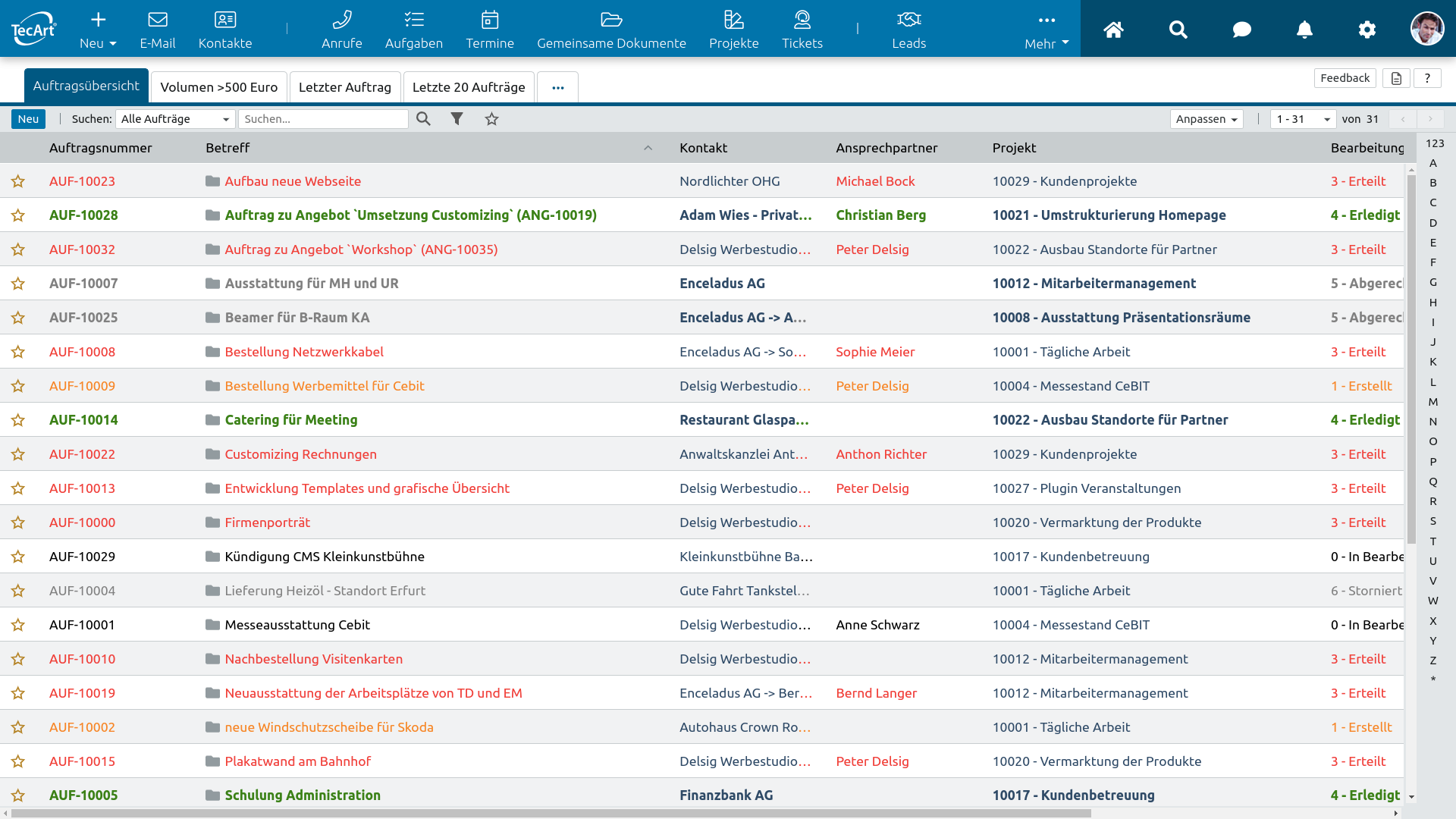Open the Alle Aufträge dropdown
This screenshot has height=819, width=1456.
[174, 119]
